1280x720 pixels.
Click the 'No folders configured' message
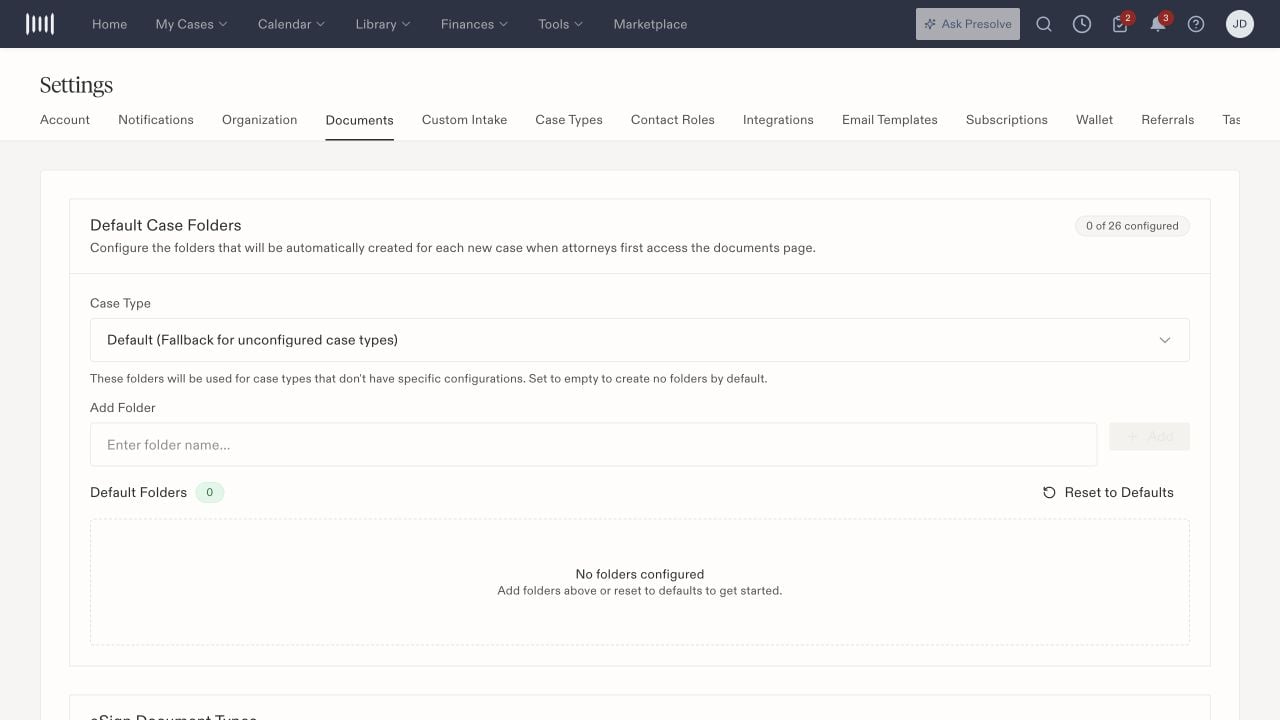click(x=640, y=574)
